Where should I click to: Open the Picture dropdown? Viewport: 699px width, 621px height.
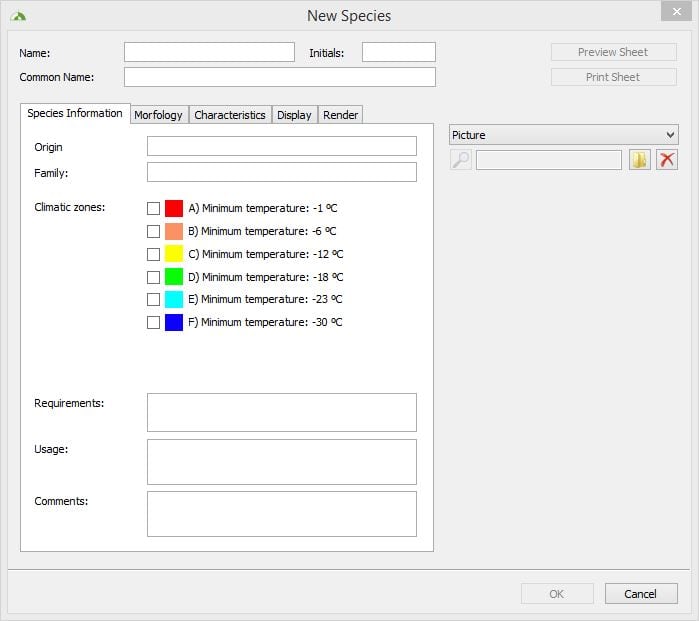point(563,135)
